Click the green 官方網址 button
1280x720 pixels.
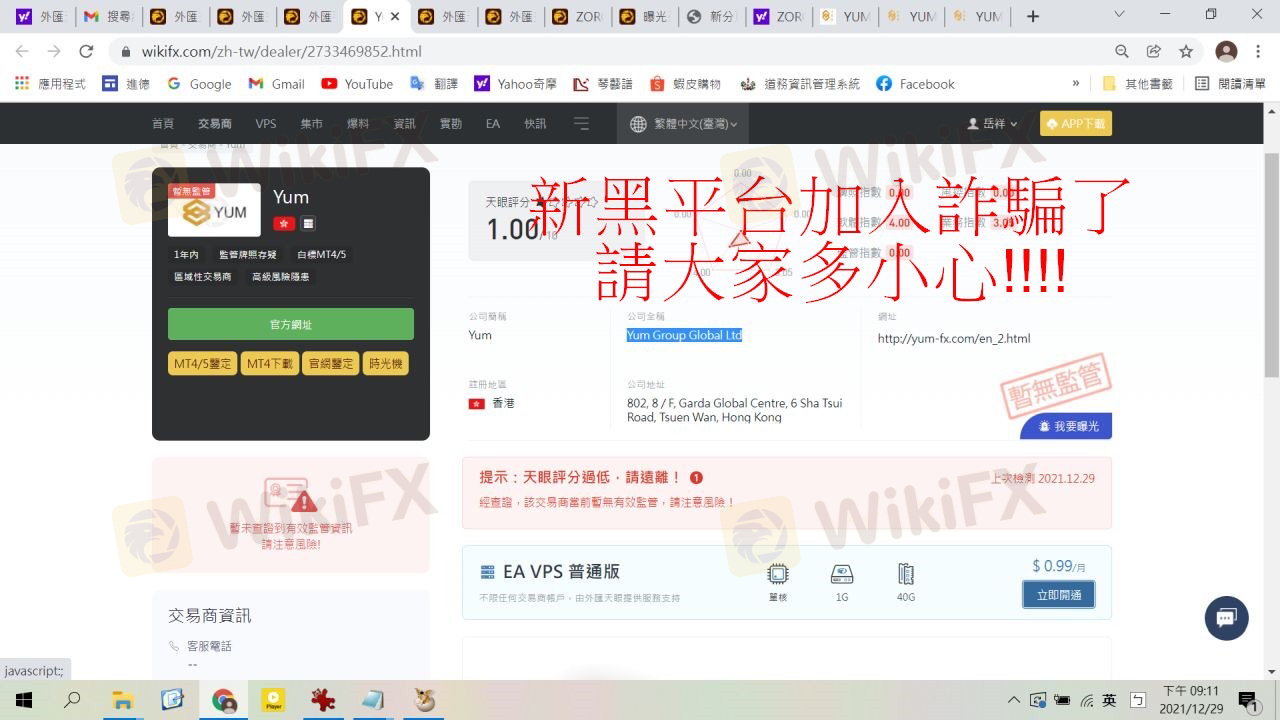pos(291,324)
